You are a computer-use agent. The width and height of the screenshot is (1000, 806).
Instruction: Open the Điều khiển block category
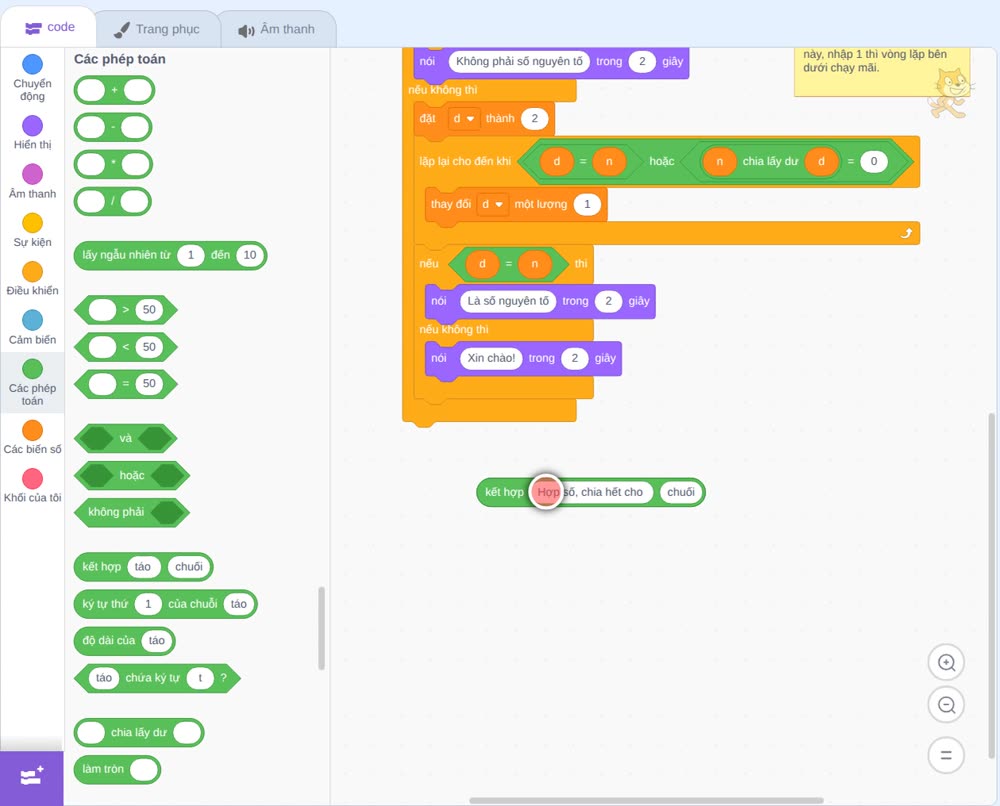point(33,279)
